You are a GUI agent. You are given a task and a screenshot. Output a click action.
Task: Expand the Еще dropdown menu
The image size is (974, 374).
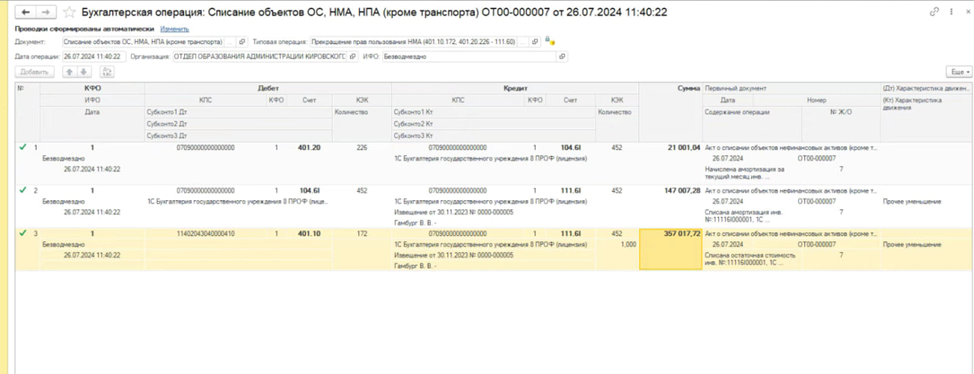[x=958, y=72]
